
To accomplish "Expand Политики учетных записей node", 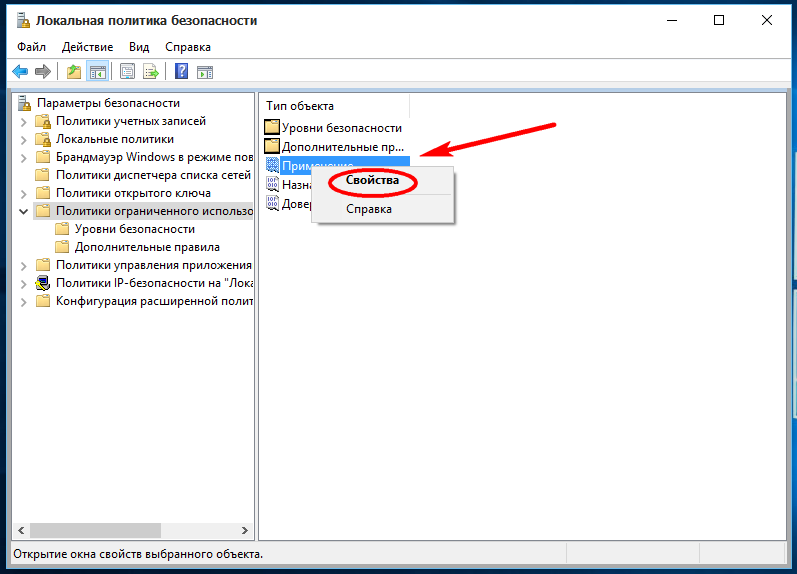I will [23, 122].
